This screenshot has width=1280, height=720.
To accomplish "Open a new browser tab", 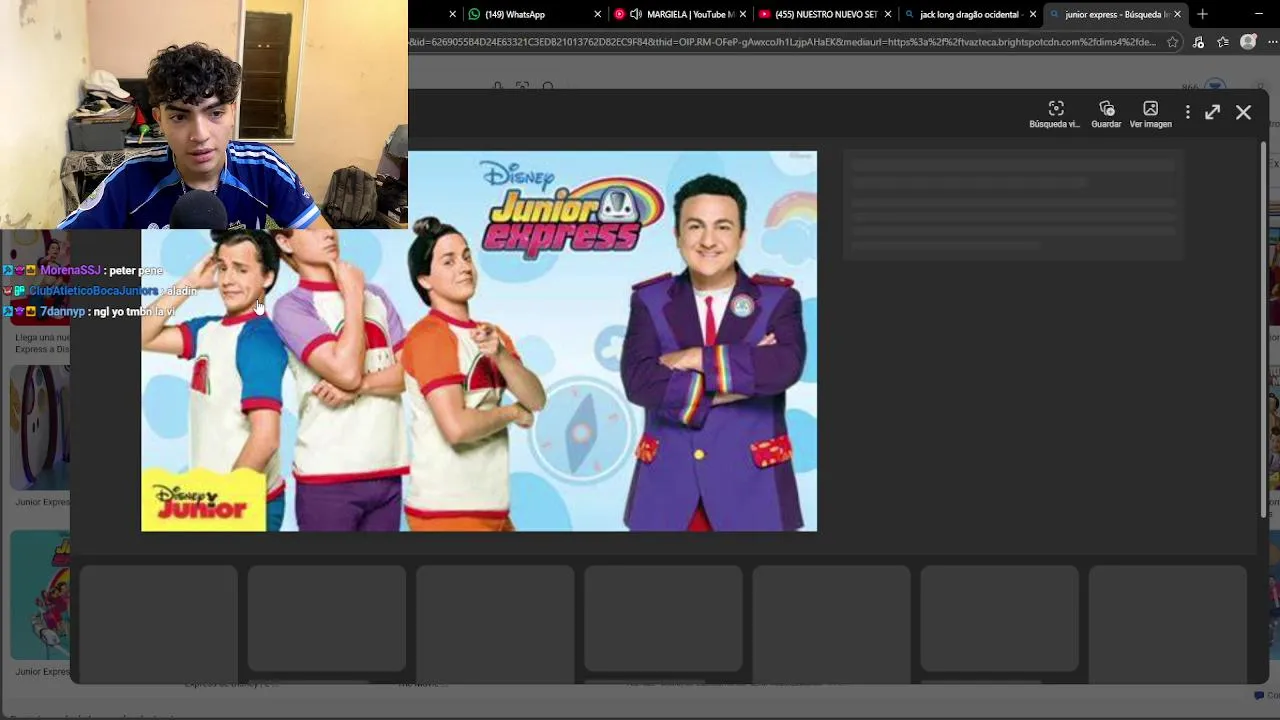I will (1202, 14).
